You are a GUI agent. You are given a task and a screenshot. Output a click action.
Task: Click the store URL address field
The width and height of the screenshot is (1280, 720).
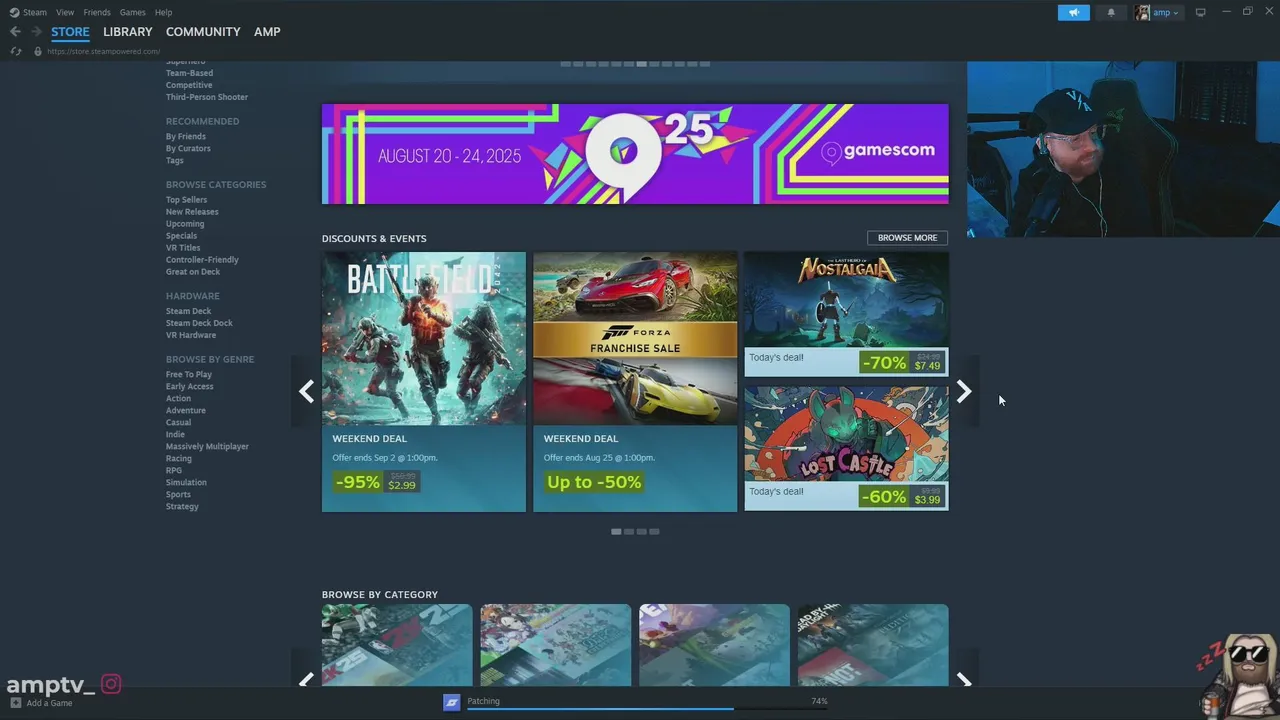103,51
